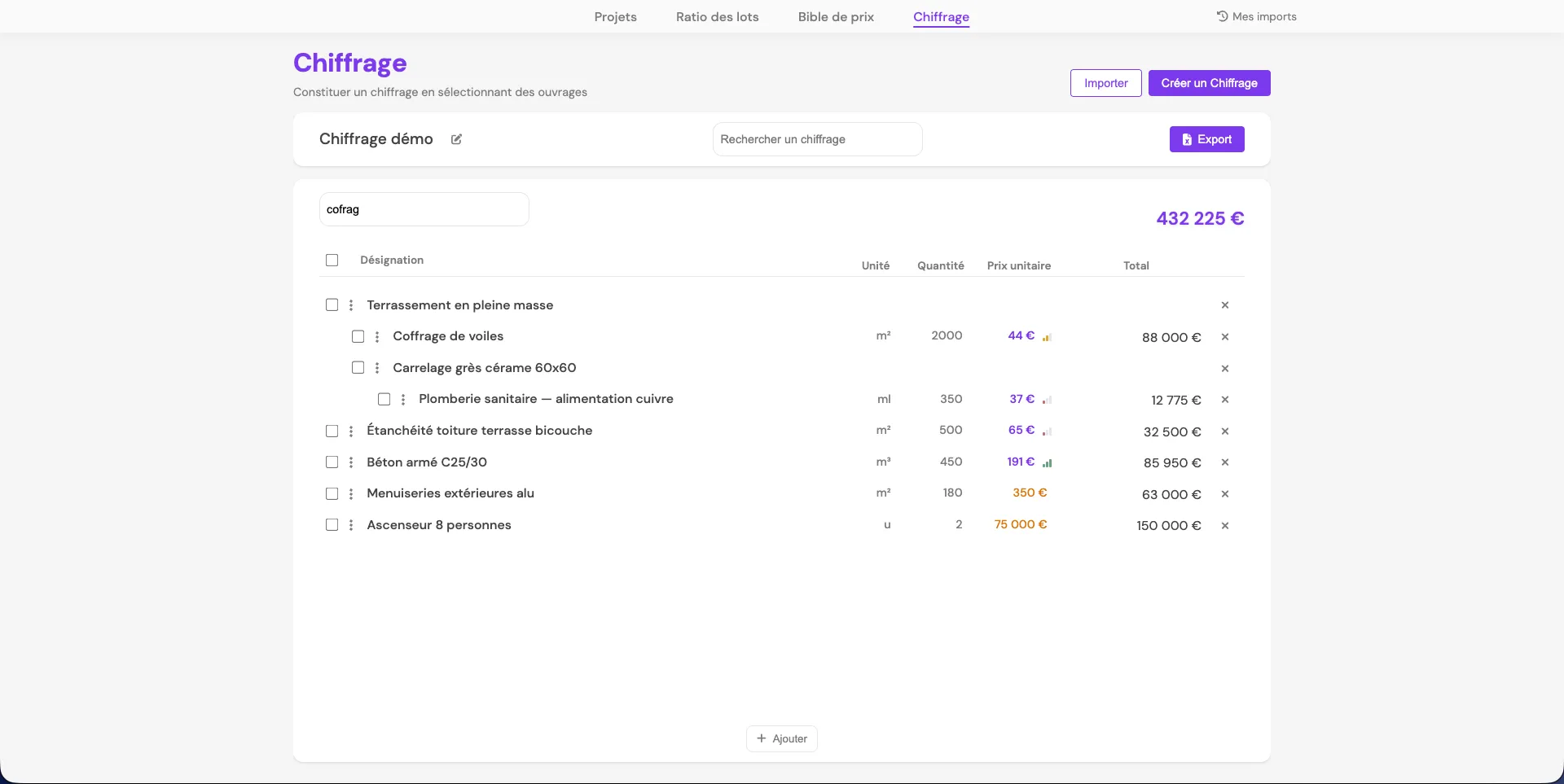The image size is (1564, 784).
Task: Open the kebab menu for Coffrage de voiles
Action: (x=377, y=337)
